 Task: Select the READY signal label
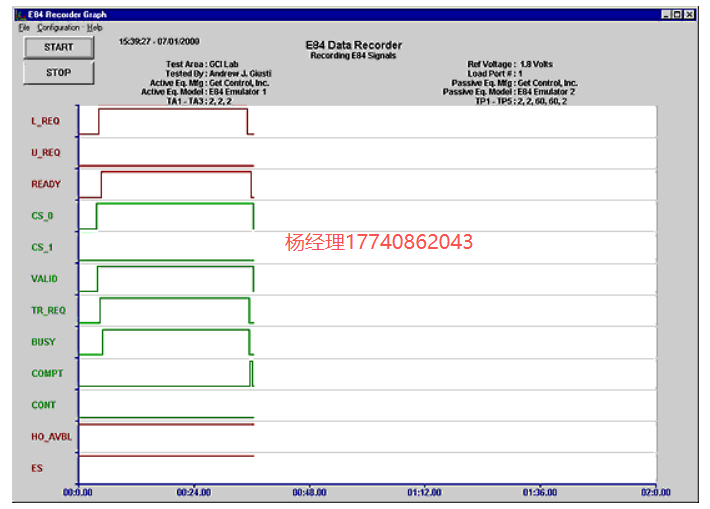[x=46, y=184]
